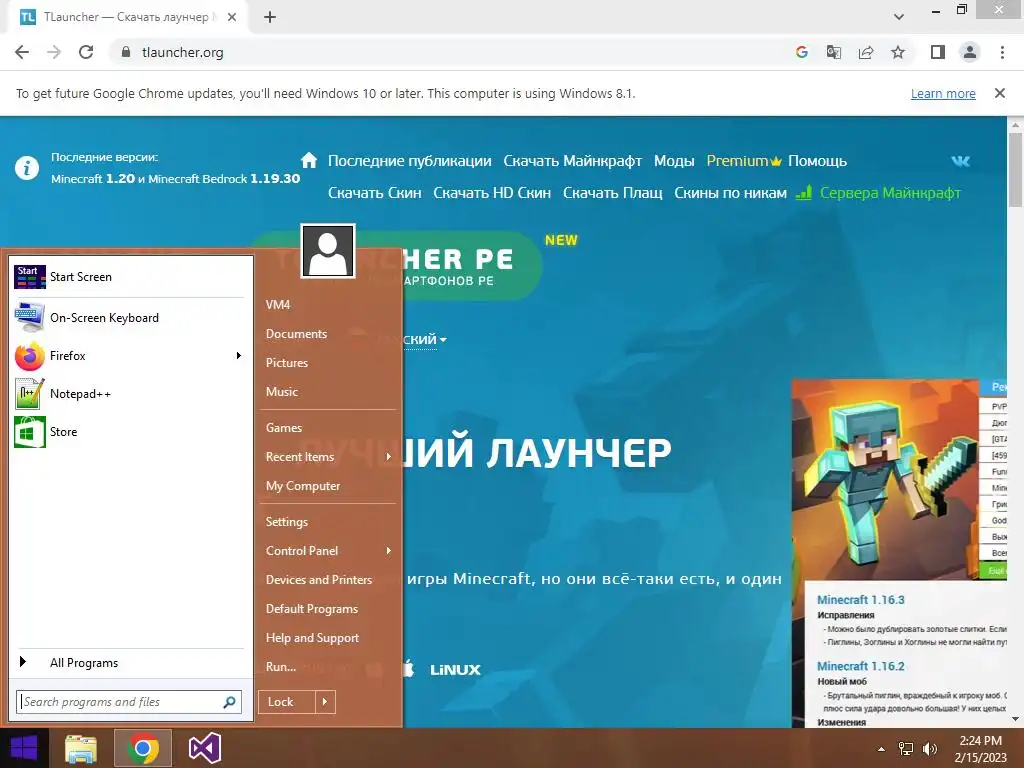Click the Minecraft 1.16.3 news link
Viewport: 1024px width, 768px height.
[x=861, y=600]
